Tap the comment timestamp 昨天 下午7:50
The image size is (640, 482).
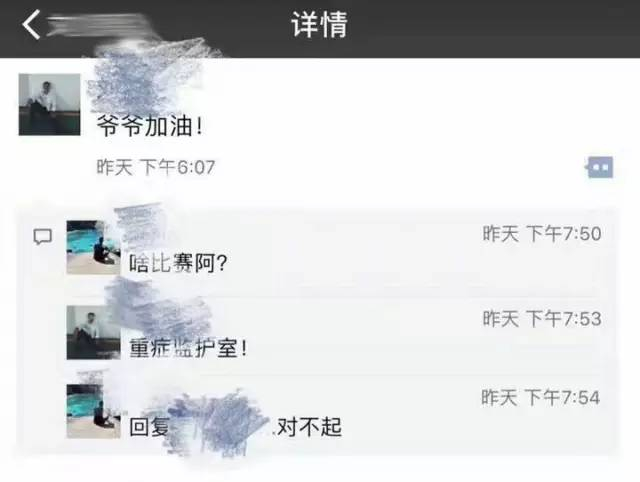(542, 234)
